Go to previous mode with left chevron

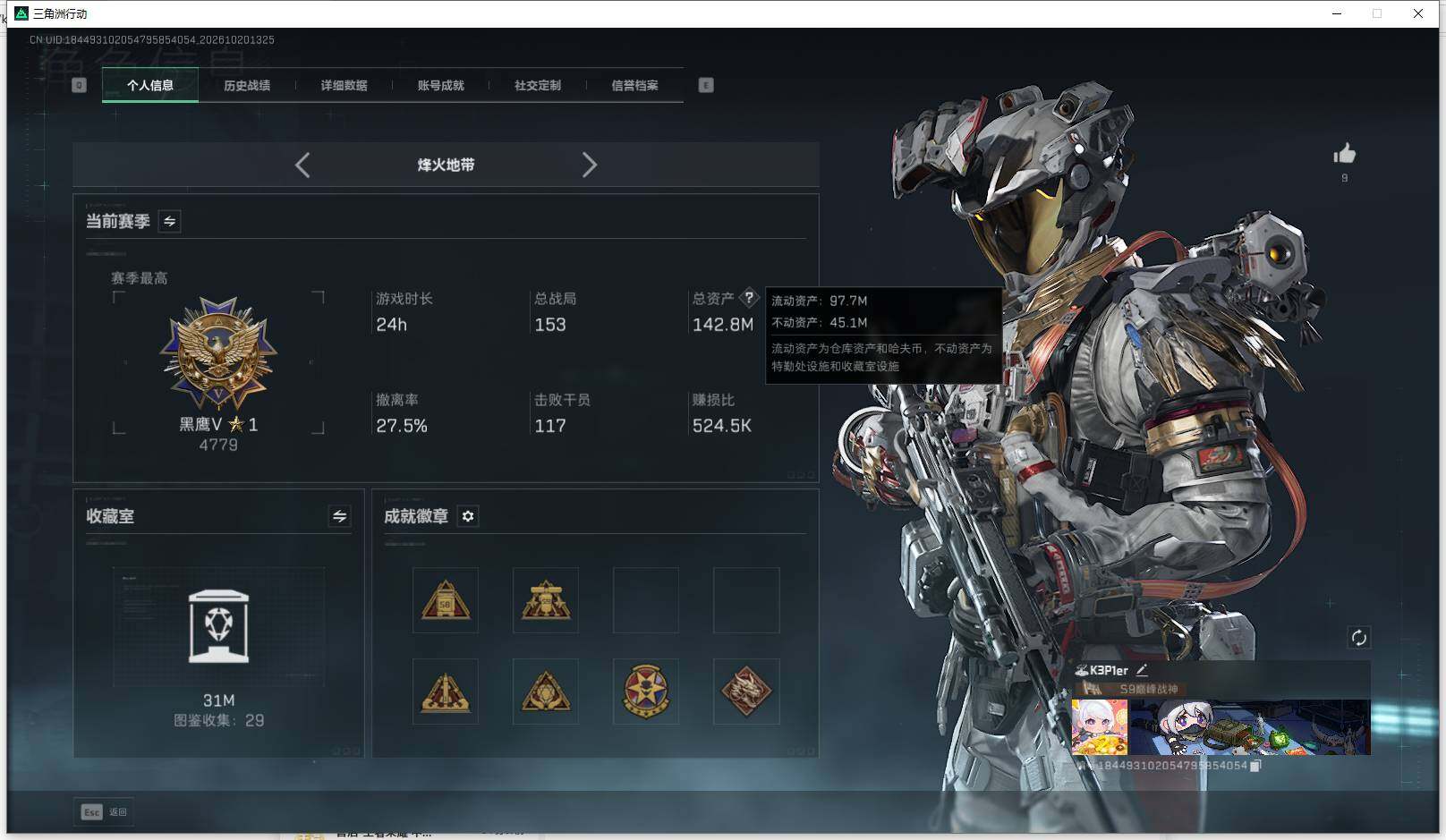(302, 165)
